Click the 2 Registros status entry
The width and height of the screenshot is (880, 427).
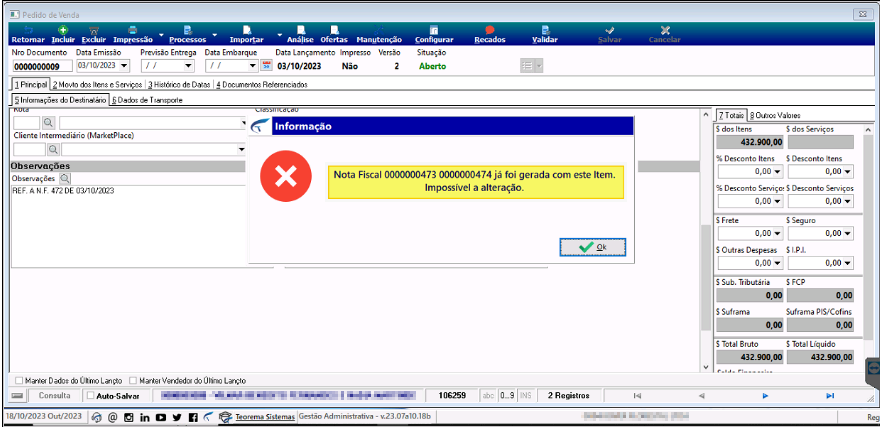point(569,396)
